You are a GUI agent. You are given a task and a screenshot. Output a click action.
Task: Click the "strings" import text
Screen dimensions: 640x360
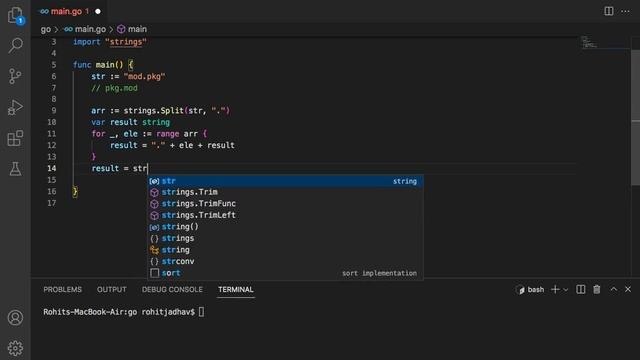(126, 42)
